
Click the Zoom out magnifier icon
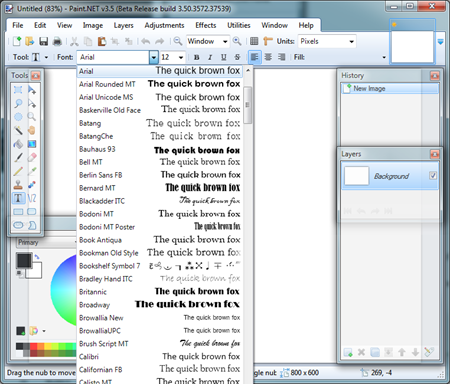[178, 41]
